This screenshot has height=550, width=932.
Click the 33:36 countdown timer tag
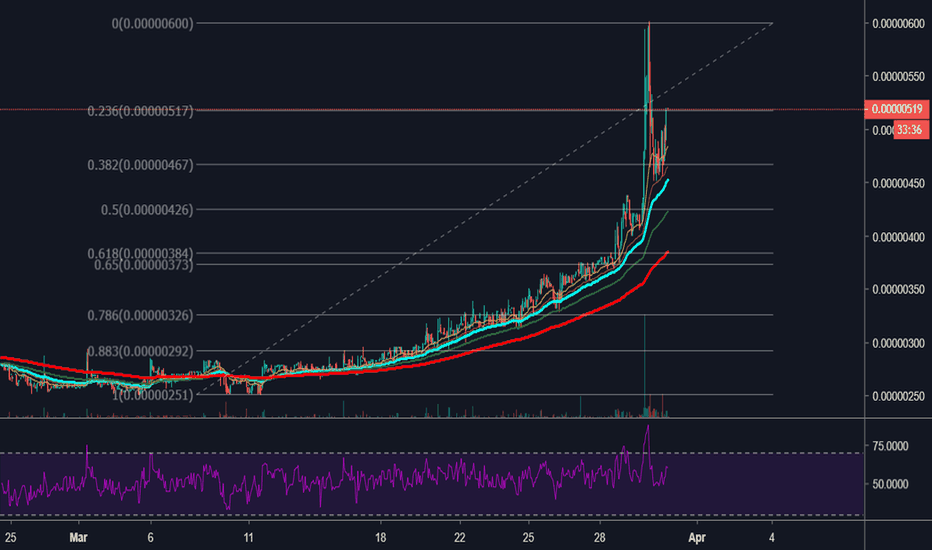(911, 130)
